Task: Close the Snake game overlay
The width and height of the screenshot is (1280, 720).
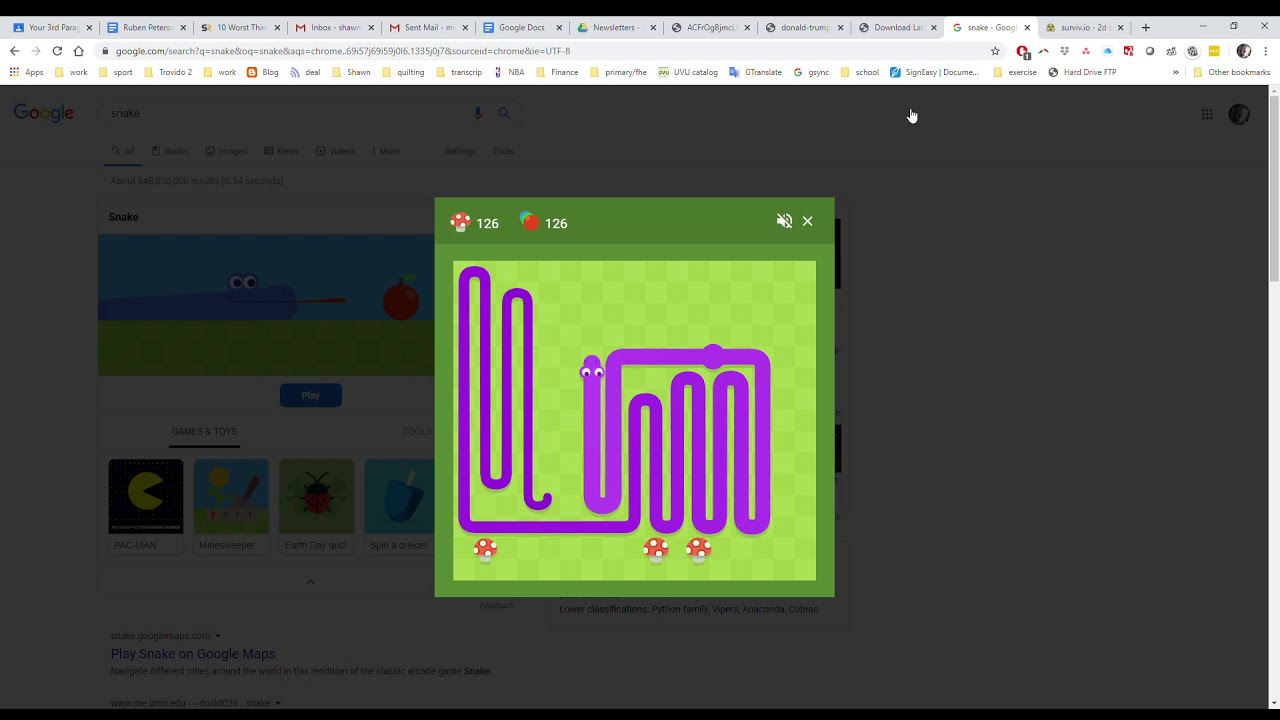Action: (x=808, y=221)
